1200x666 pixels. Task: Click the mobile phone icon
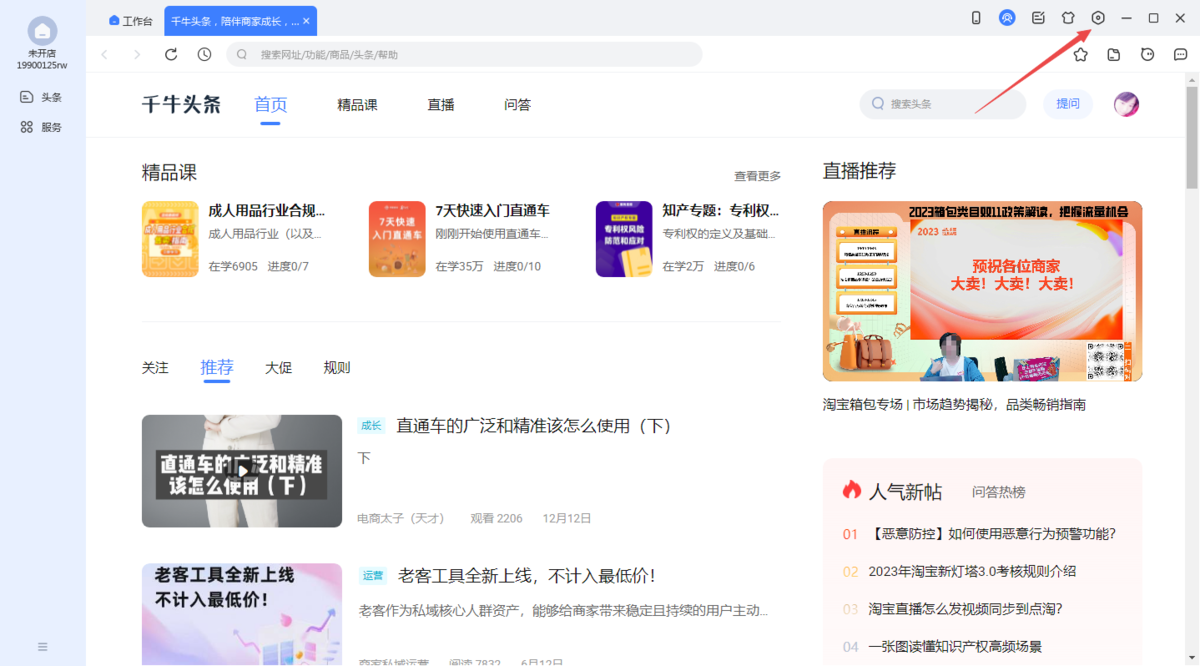(x=976, y=18)
